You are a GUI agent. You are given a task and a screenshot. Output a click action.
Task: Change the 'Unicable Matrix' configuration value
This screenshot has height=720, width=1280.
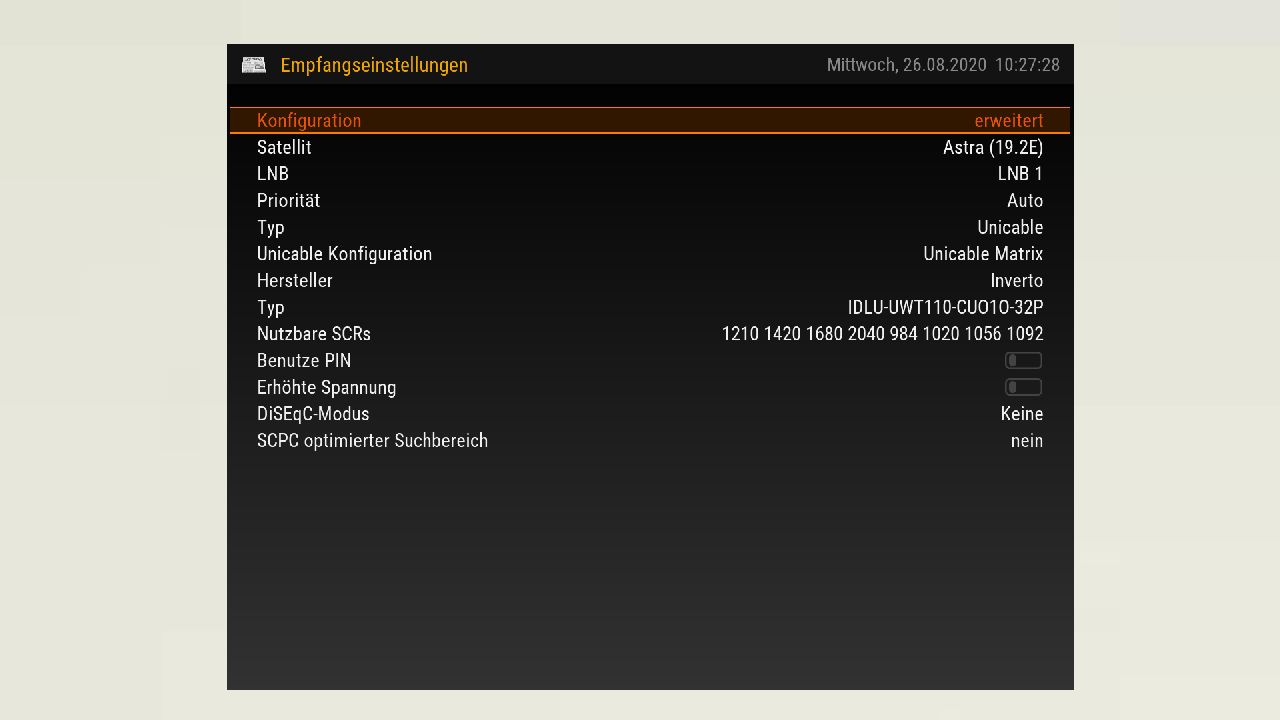click(982, 254)
